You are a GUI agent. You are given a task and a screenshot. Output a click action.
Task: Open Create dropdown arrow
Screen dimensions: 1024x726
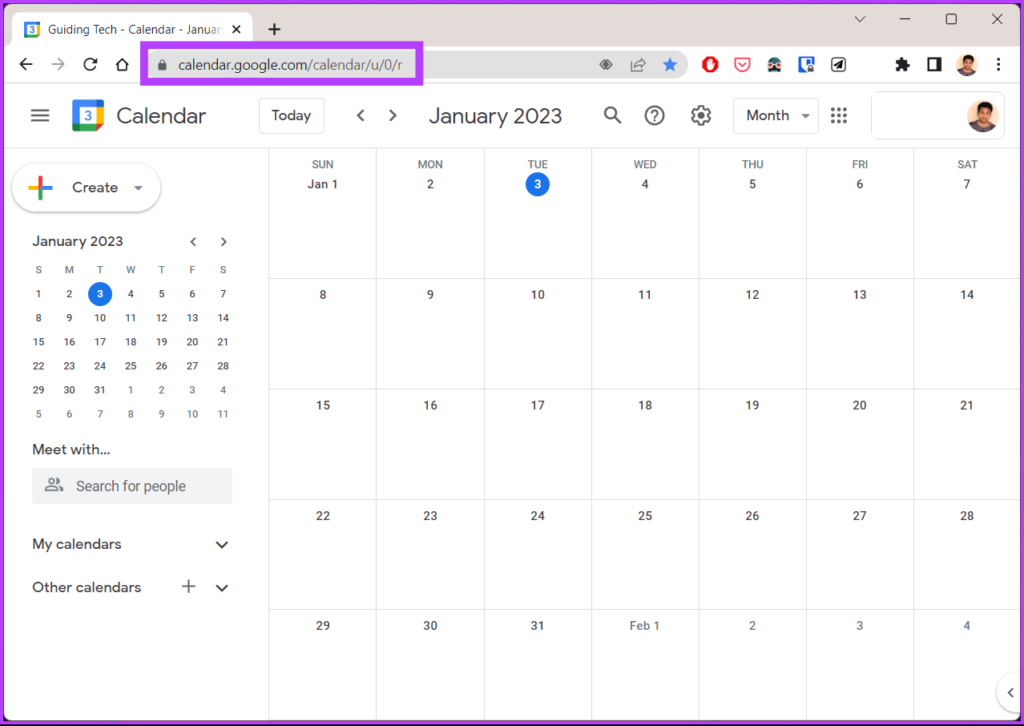138,188
